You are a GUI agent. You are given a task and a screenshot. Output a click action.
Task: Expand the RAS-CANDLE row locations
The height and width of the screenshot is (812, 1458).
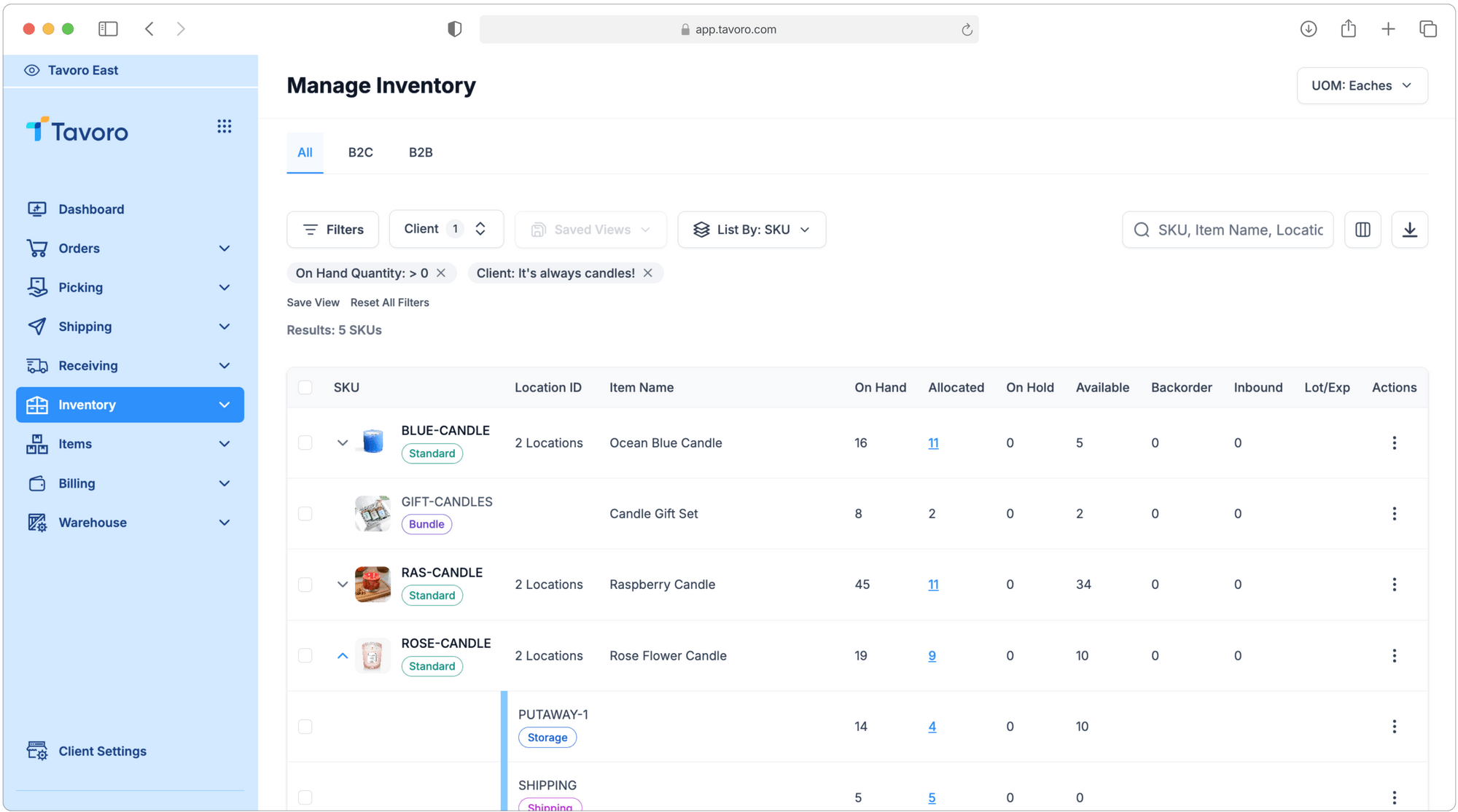click(343, 584)
